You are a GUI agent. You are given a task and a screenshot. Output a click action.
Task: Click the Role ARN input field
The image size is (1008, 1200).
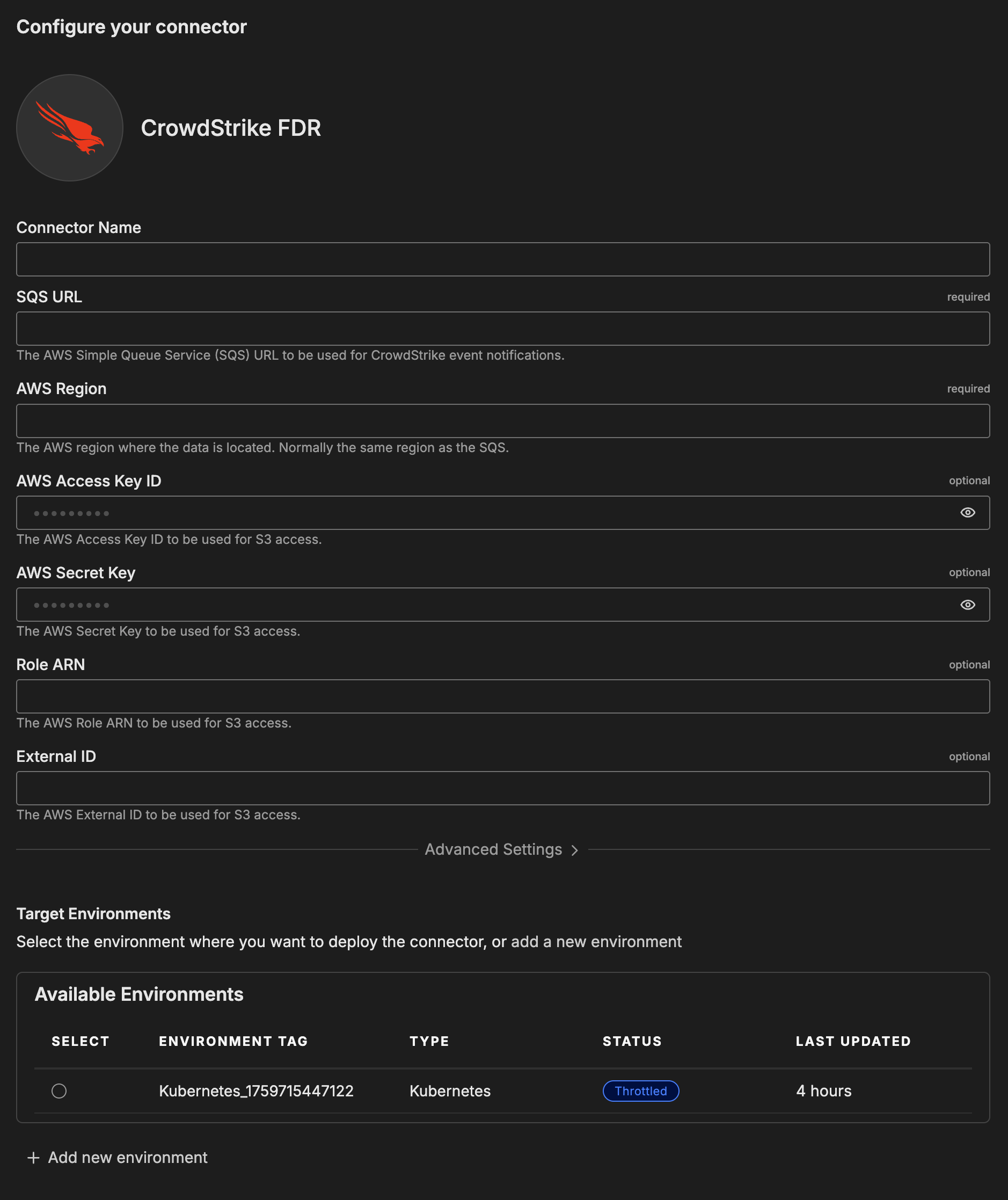point(503,696)
